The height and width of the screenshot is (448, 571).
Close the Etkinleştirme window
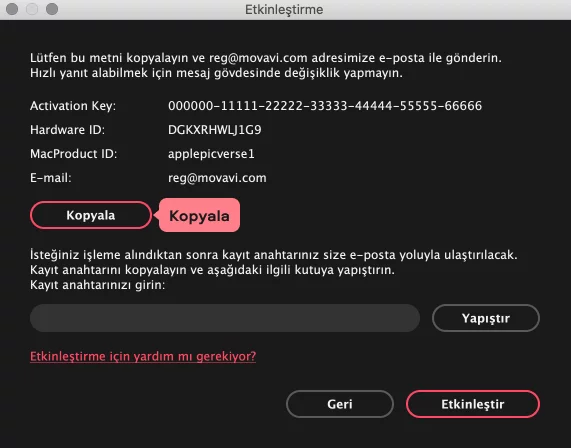click(12, 9)
